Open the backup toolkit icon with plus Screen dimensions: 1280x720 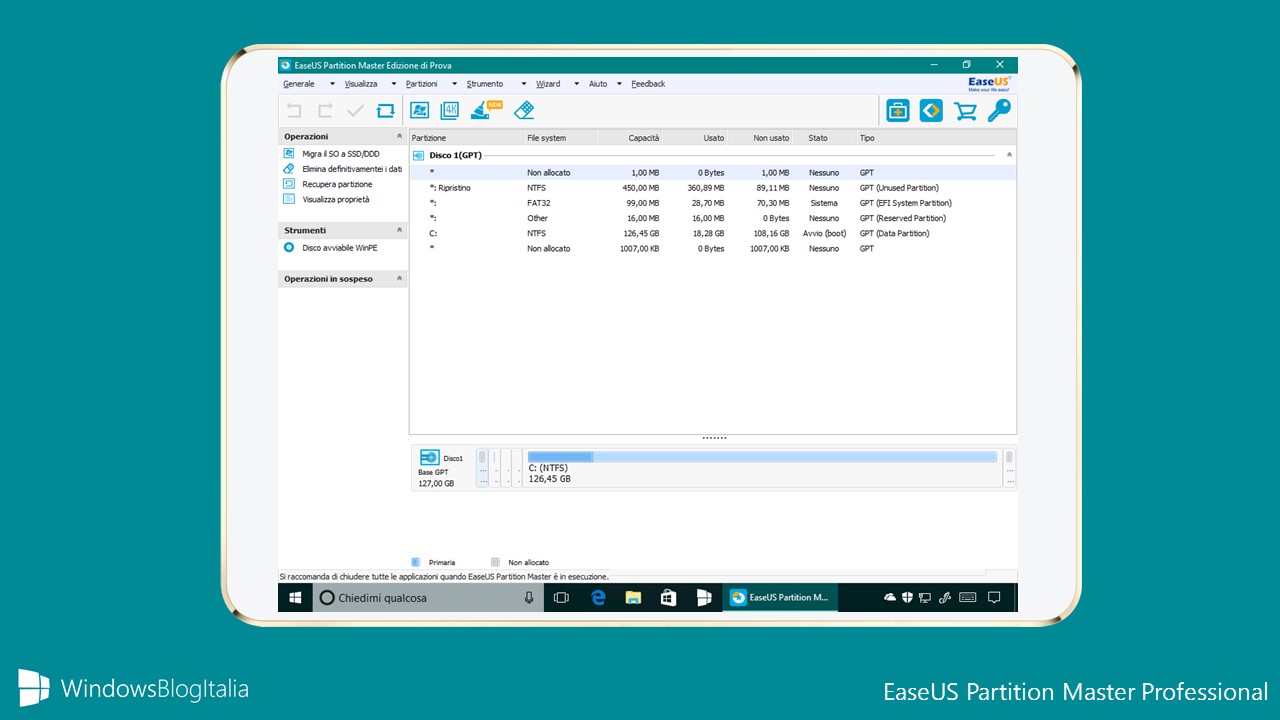(898, 110)
